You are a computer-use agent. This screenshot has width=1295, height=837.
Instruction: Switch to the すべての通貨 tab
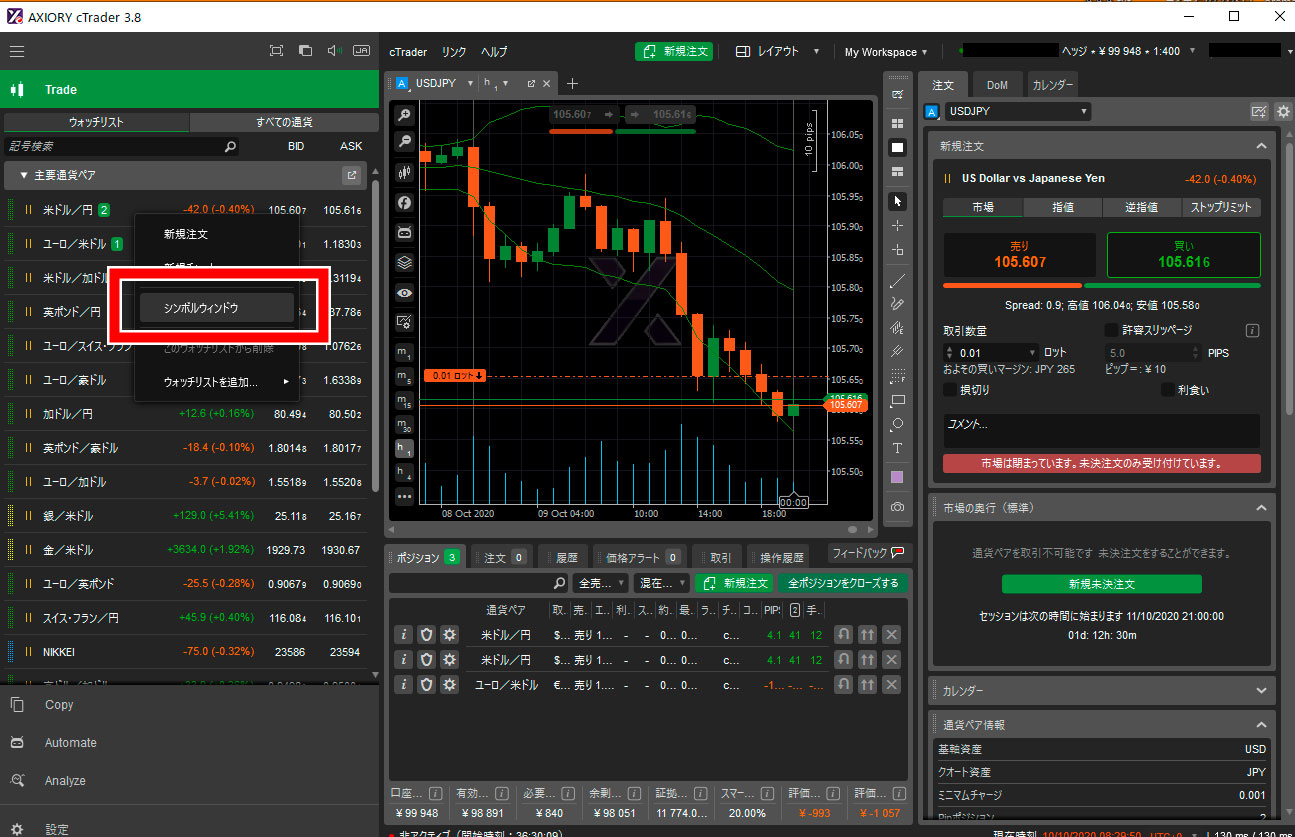tap(284, 122)
